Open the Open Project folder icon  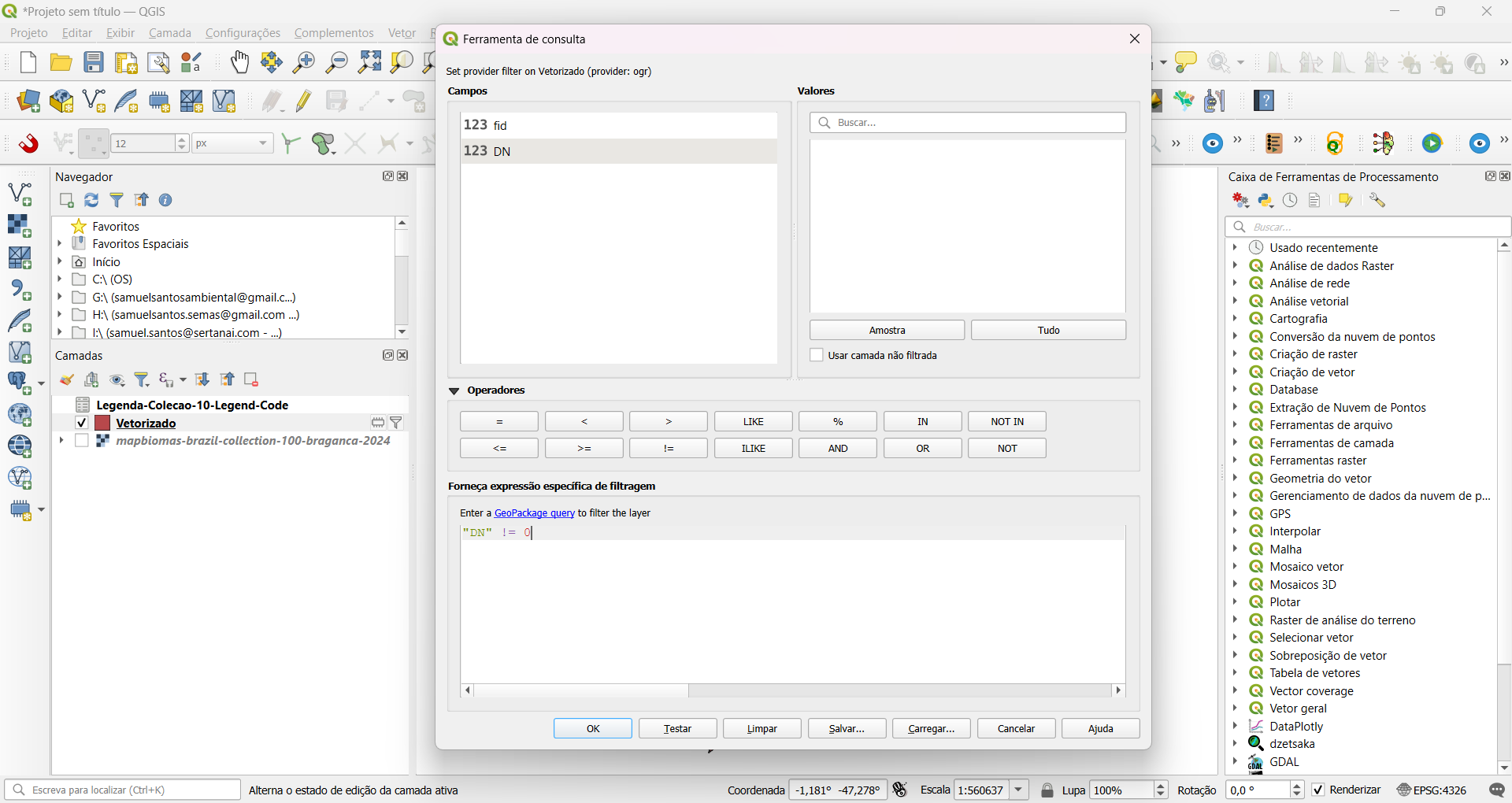coord(61,62)
